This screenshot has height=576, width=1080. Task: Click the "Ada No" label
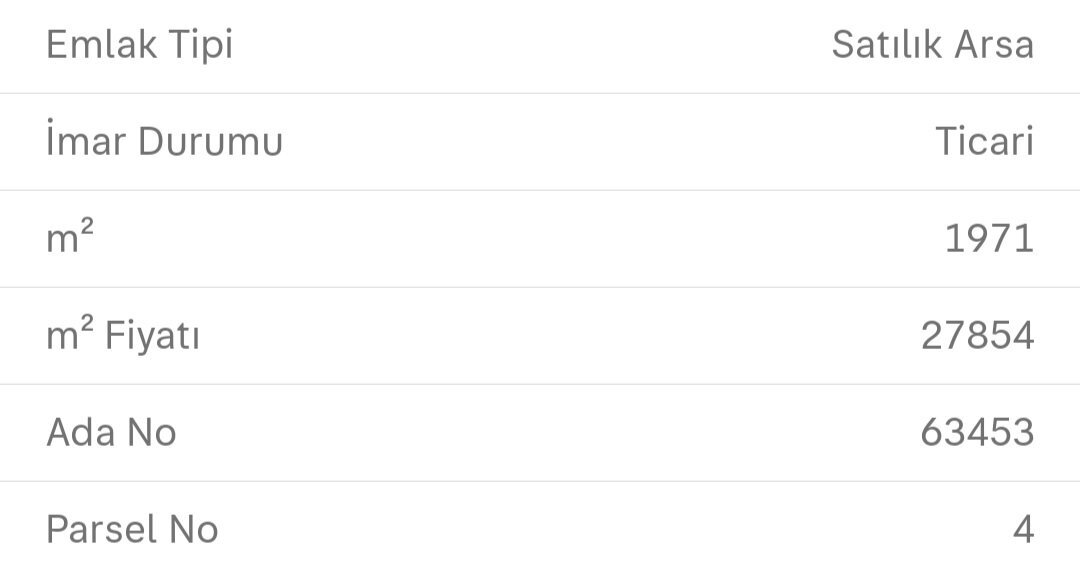[111, 432]
